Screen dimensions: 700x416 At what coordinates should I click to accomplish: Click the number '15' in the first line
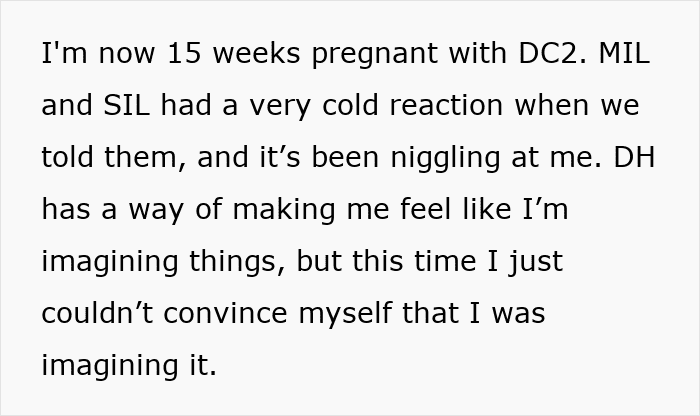point(184,53)
